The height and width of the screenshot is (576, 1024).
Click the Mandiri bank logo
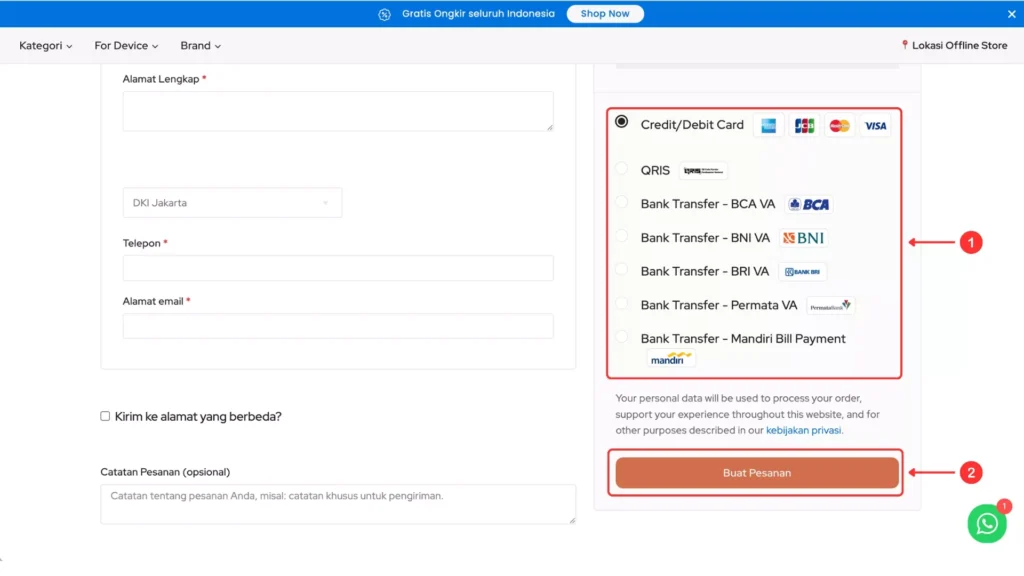coord(670,360)
